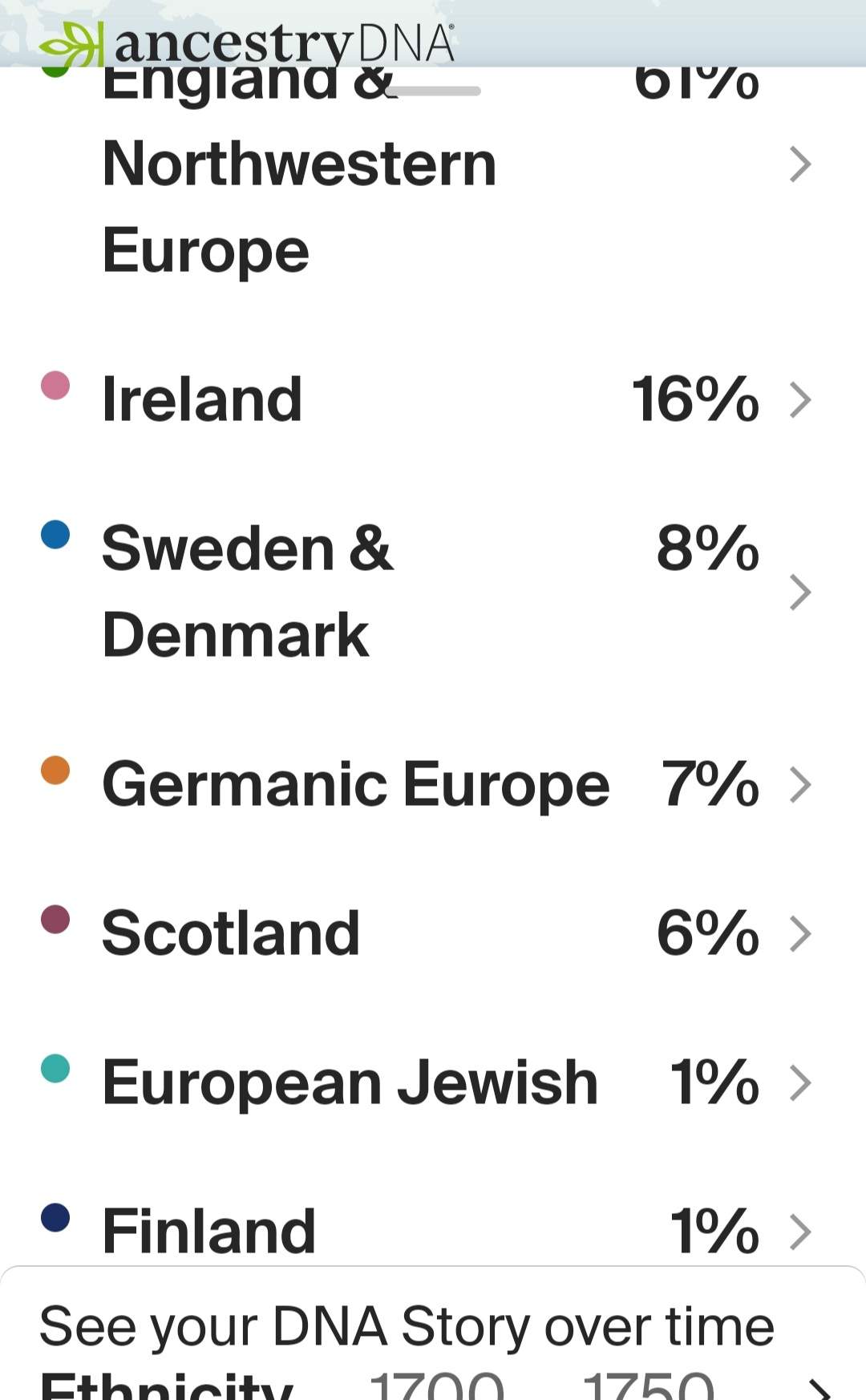The height and width of the screenshot is (1400, 866).
Task: Expand Ireland details chevron arrow
Action: [x=800, y=399]
